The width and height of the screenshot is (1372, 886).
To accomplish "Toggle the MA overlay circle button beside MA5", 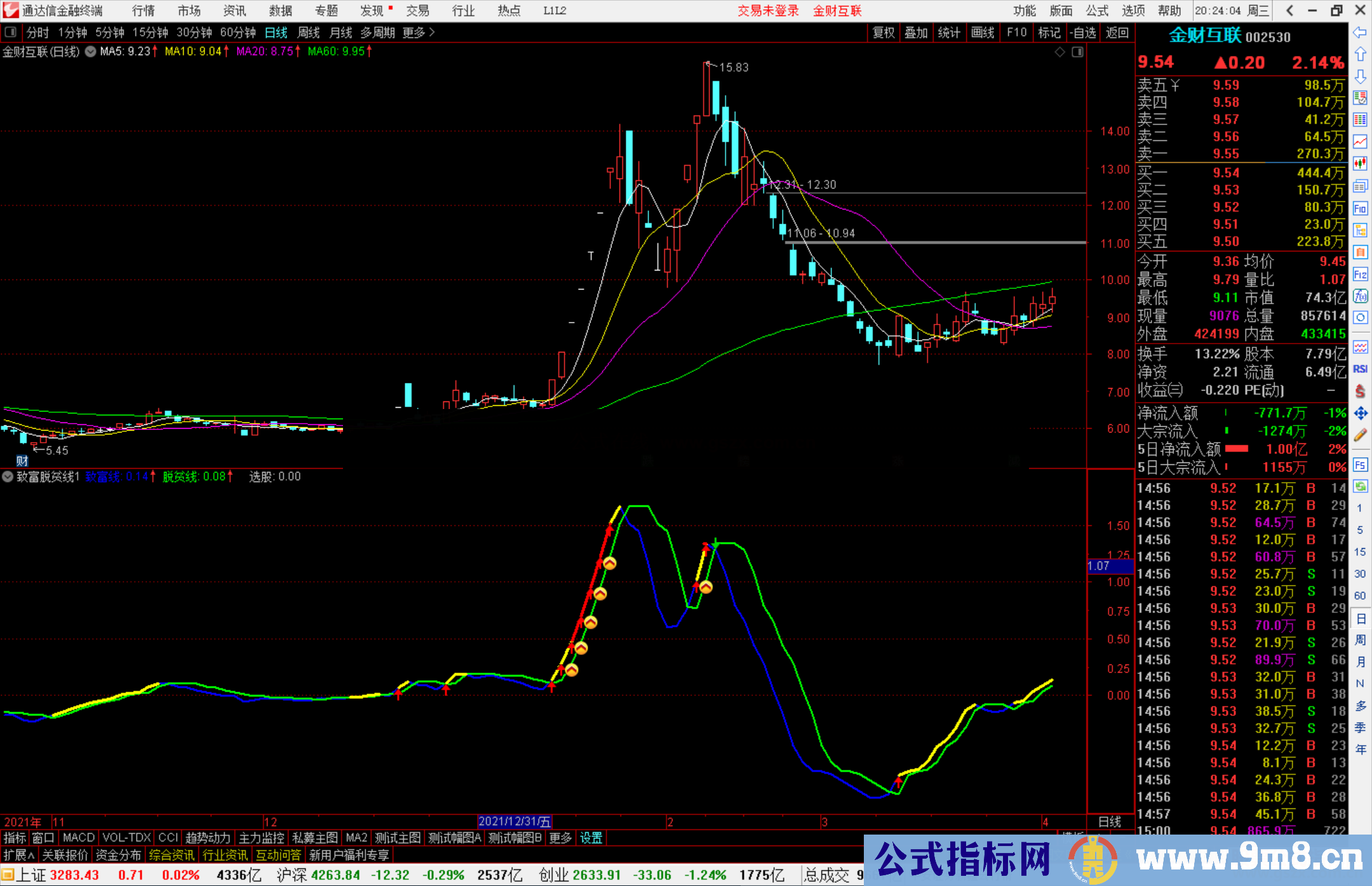I will pyautogui.click(x=90, y=52).
